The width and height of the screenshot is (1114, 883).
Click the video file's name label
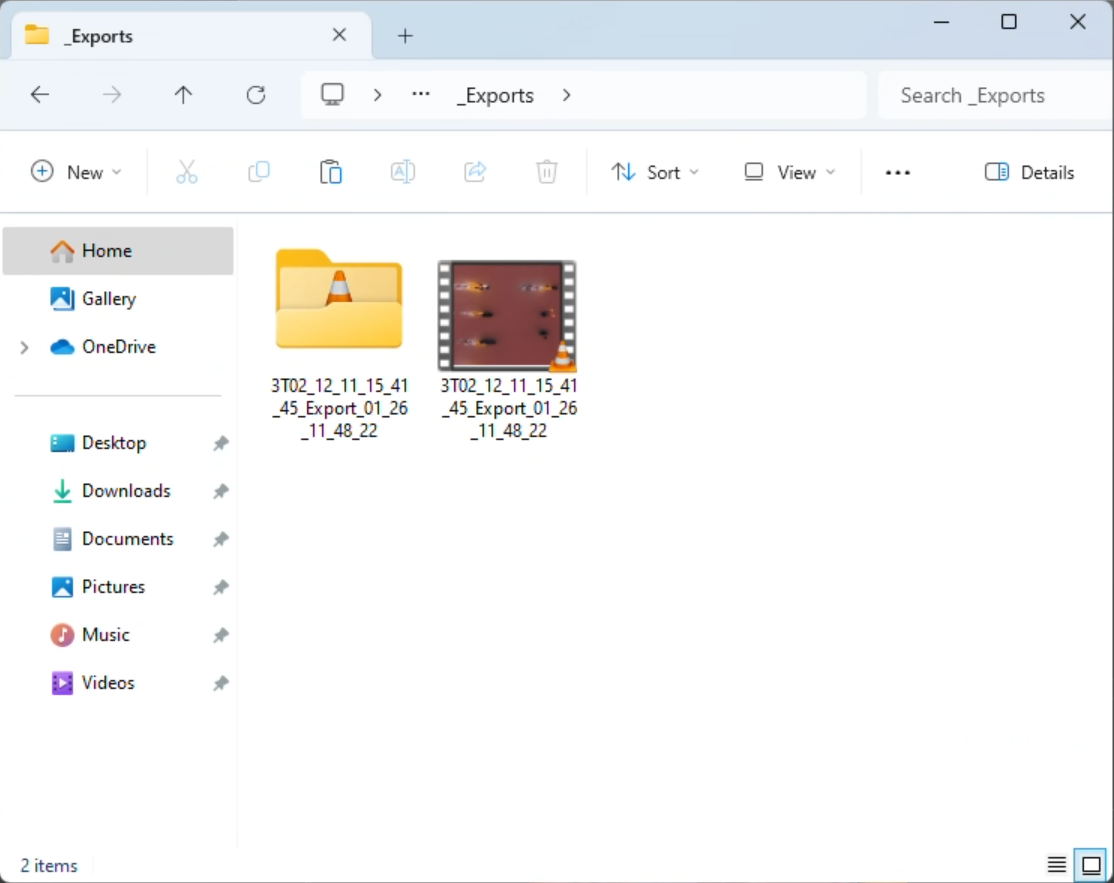pyautogui.click(x=509, y=408)
